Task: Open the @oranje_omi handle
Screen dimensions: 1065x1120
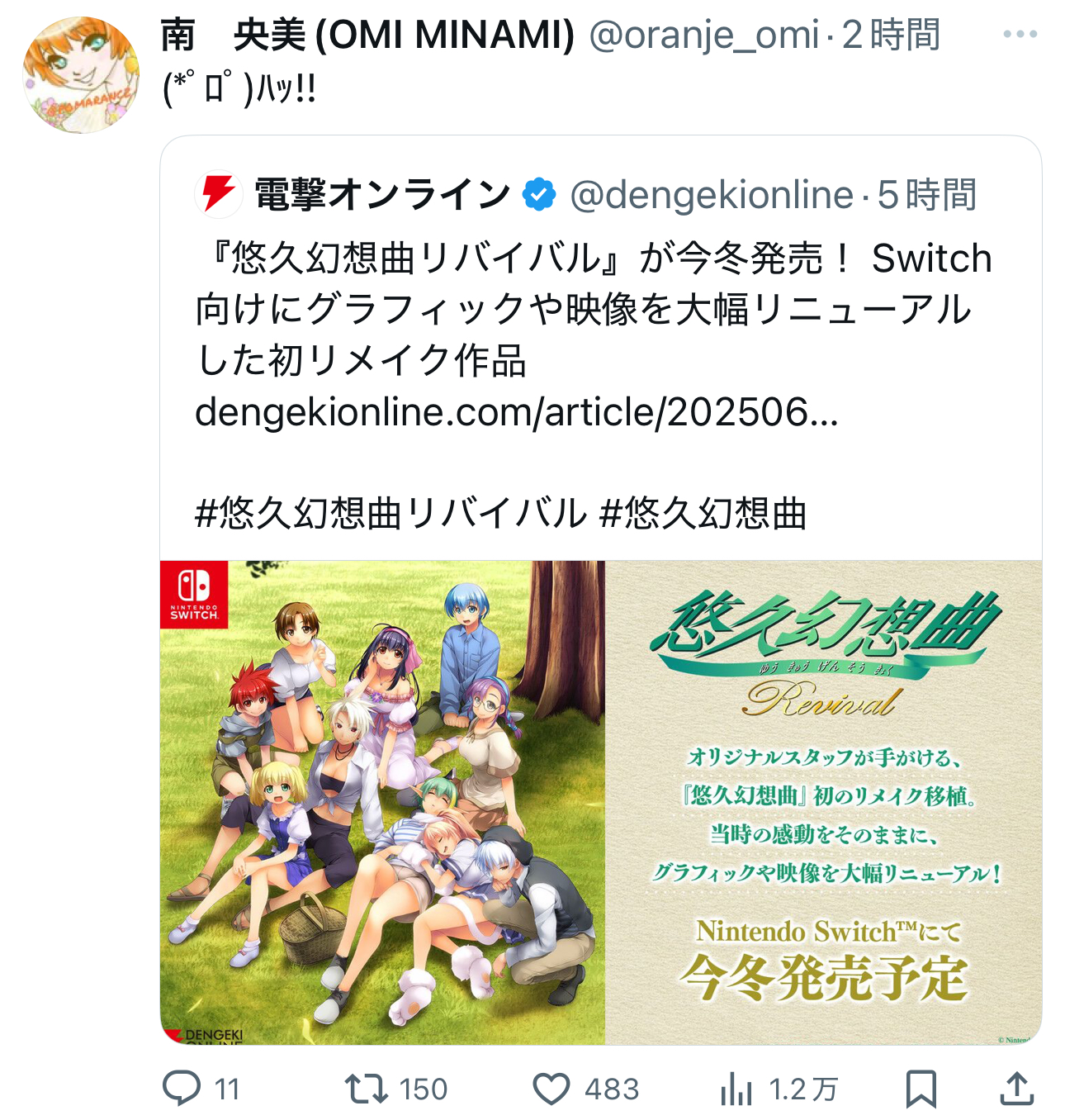Action: click(704, 35)
